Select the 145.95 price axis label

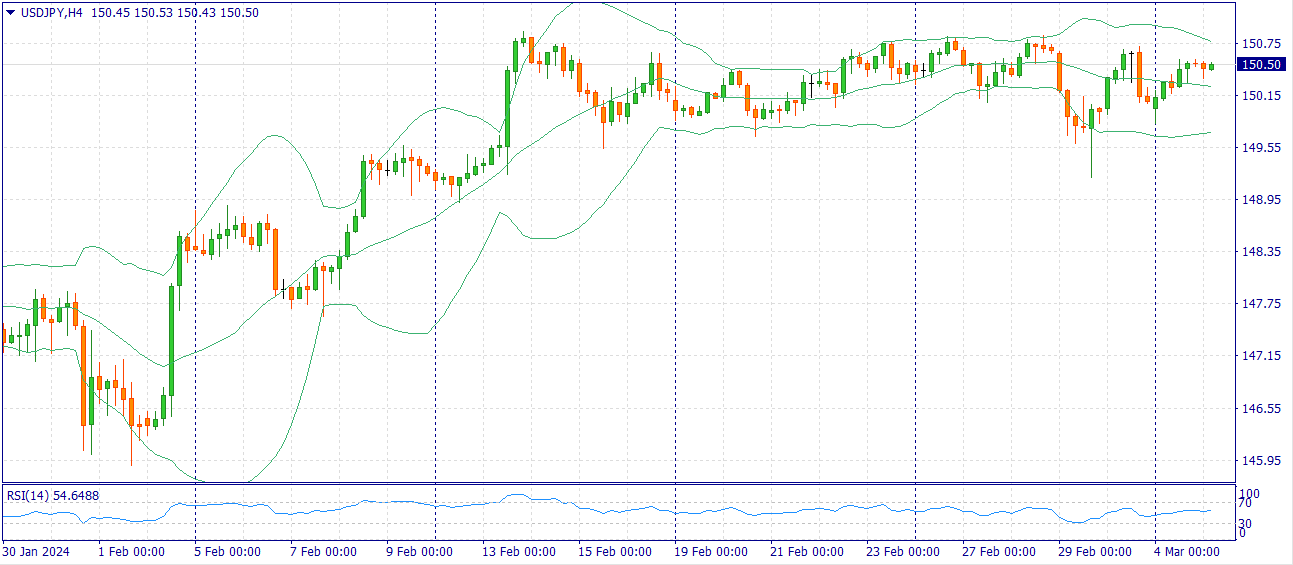point(1259,461)
